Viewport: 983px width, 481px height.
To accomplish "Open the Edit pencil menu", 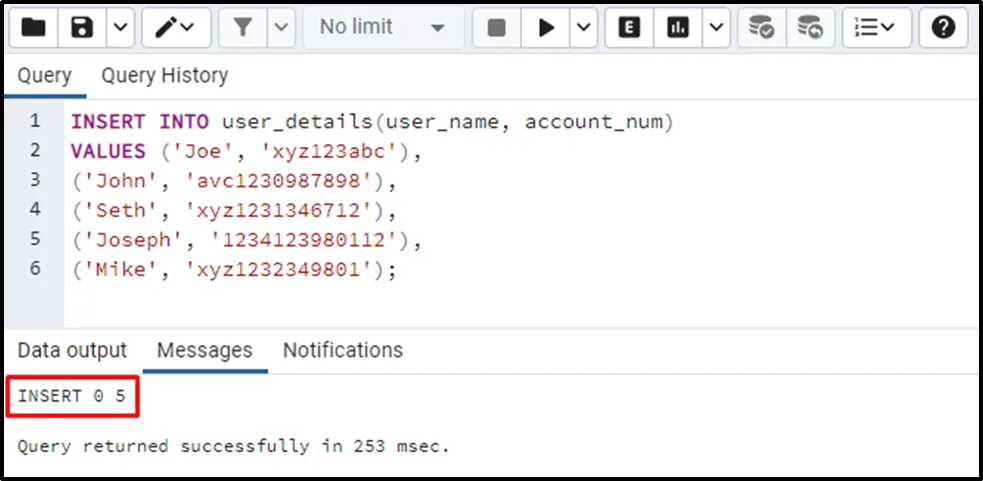I will (x=174, y=28).
